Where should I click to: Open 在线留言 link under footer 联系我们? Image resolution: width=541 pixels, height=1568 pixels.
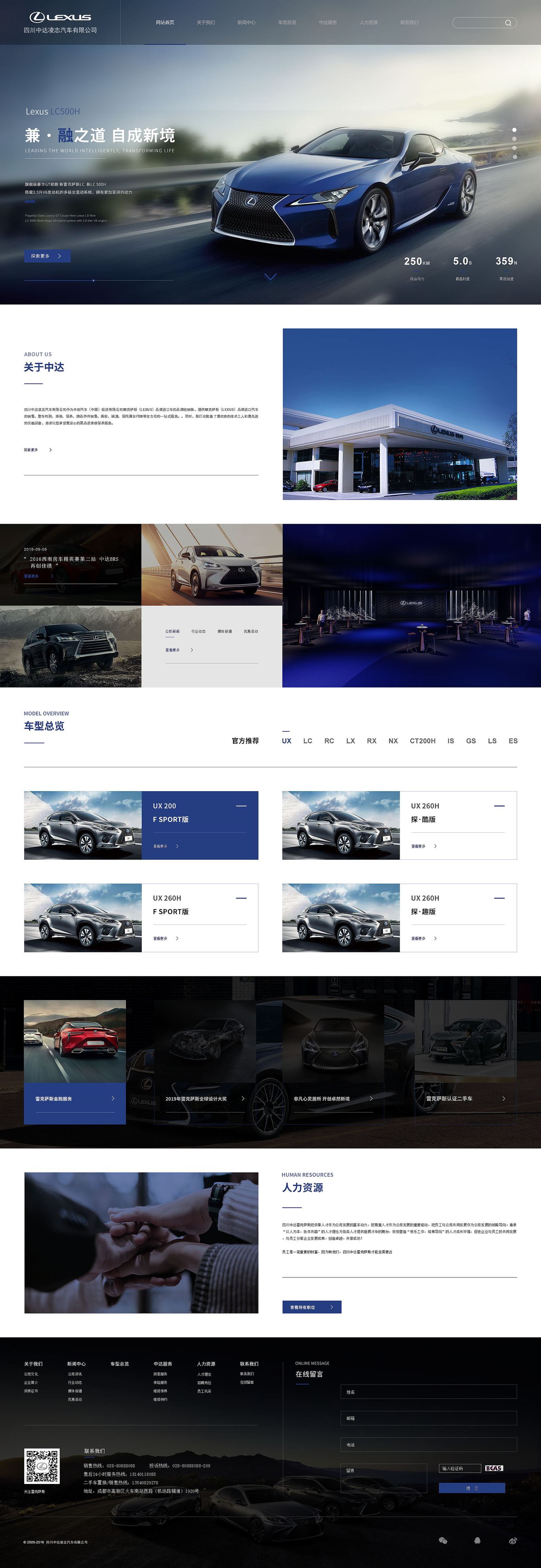(247, 1383)
